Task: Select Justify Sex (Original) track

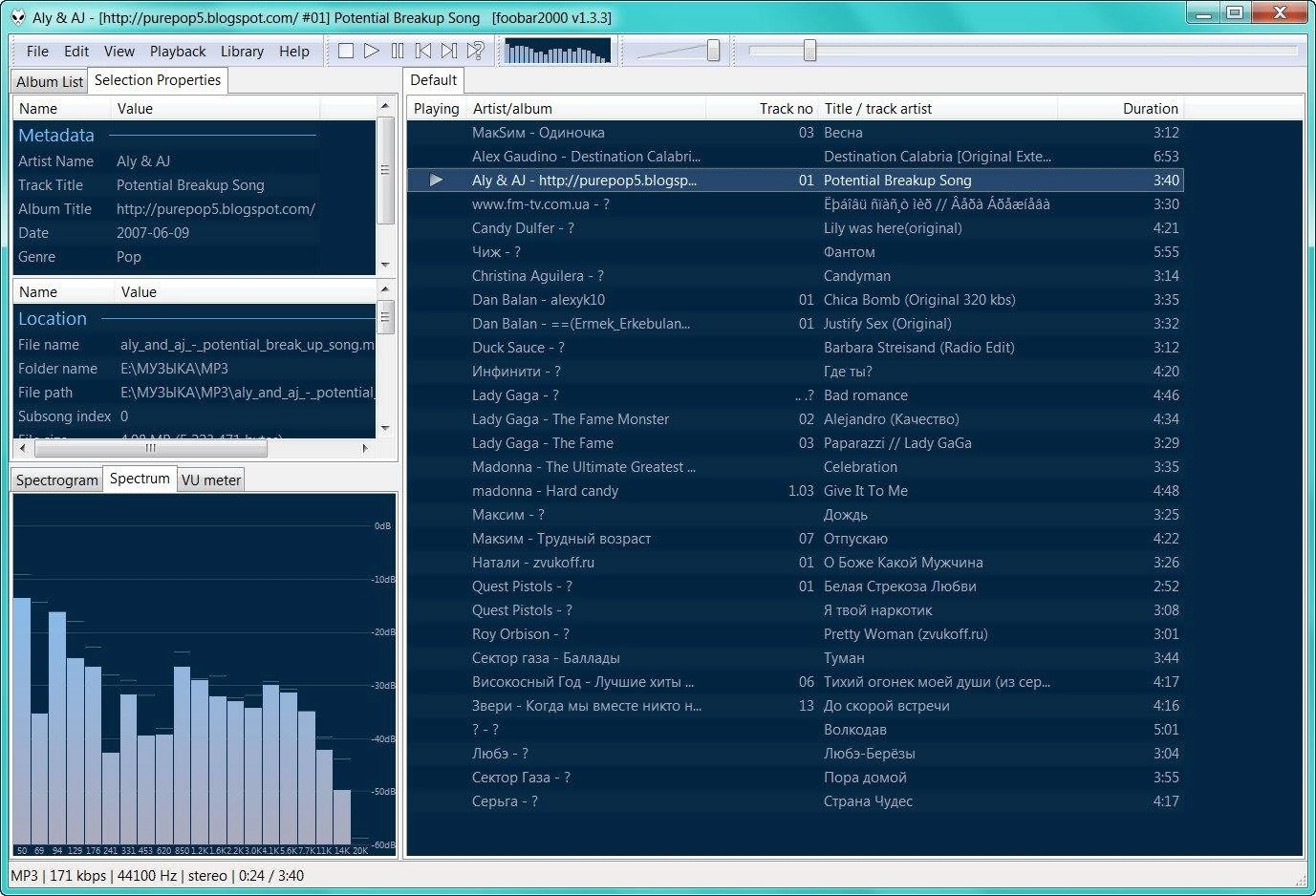Action: tap(795, 324)
